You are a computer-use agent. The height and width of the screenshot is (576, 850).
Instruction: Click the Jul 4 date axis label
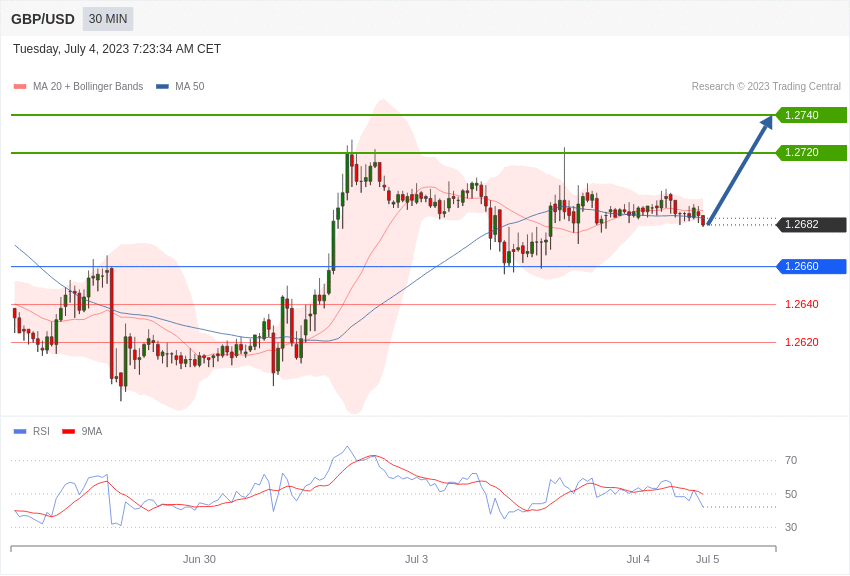tap(638, 559)
